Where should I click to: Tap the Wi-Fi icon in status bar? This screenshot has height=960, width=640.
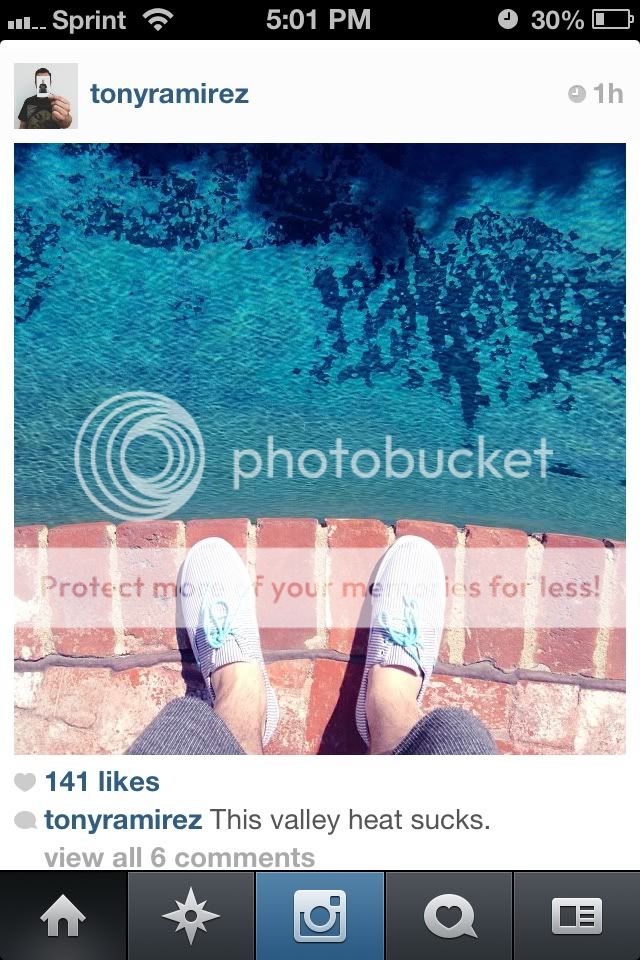(x=157, y=20)
